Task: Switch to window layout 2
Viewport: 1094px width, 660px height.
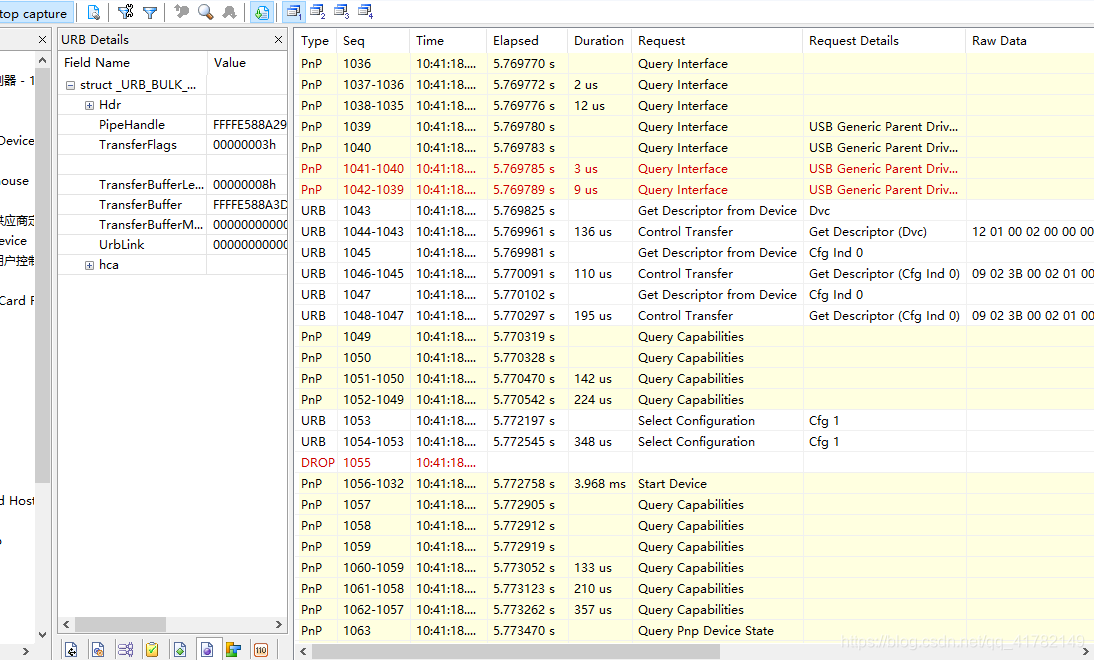Action: [x=317, y=12]
